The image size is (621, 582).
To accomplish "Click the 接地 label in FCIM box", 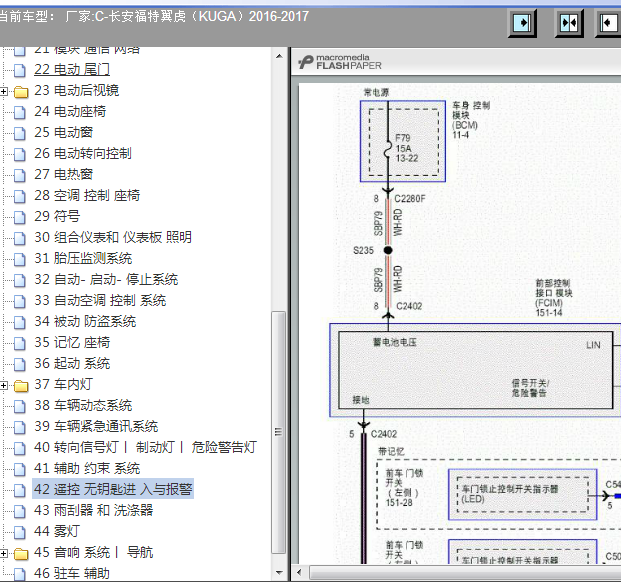I will (361, 400).
